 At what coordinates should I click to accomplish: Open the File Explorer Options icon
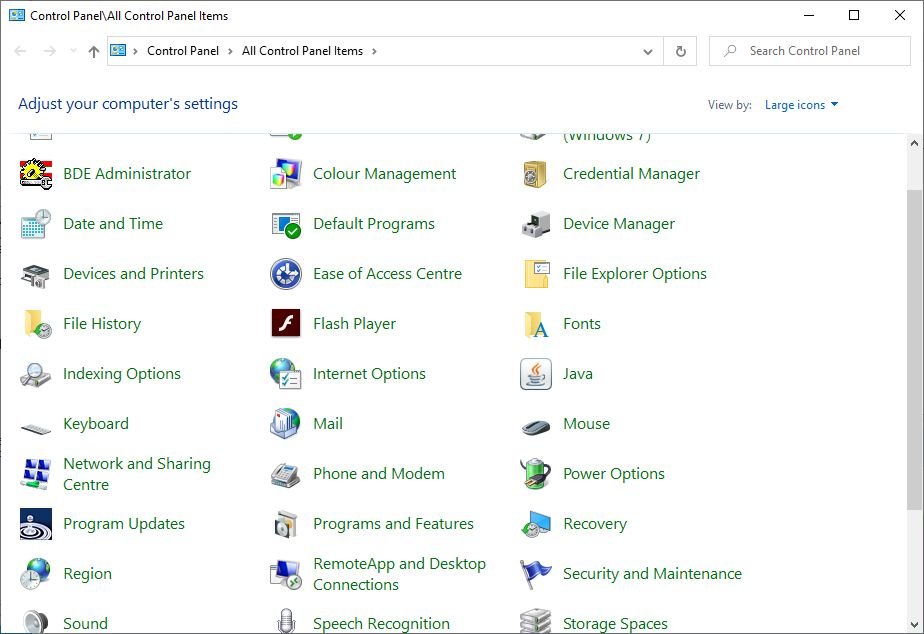[536, 274]
